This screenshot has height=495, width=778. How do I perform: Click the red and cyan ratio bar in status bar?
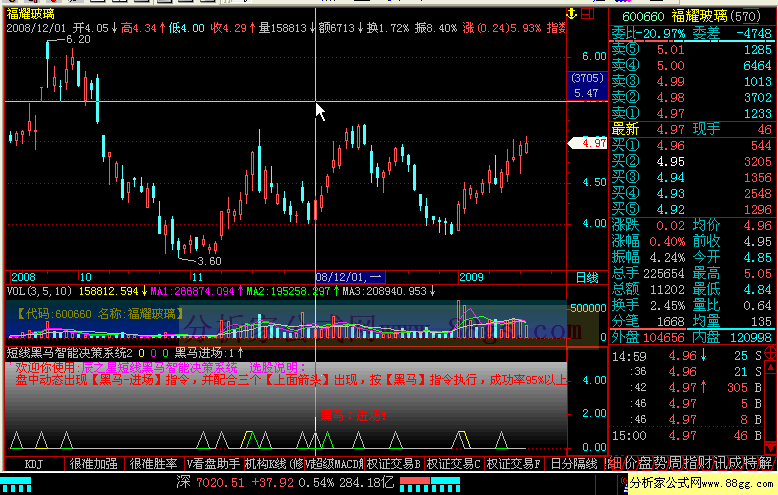[430, 484]
